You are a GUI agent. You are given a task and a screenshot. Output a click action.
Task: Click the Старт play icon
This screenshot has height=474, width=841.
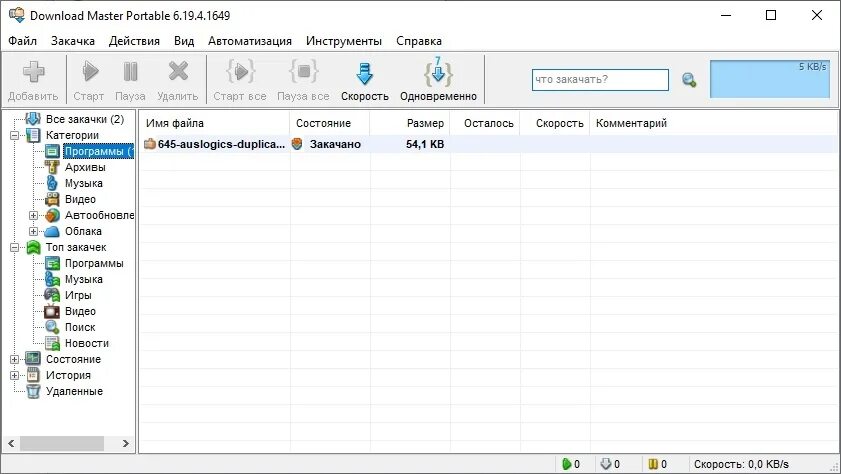click(90, 71)
